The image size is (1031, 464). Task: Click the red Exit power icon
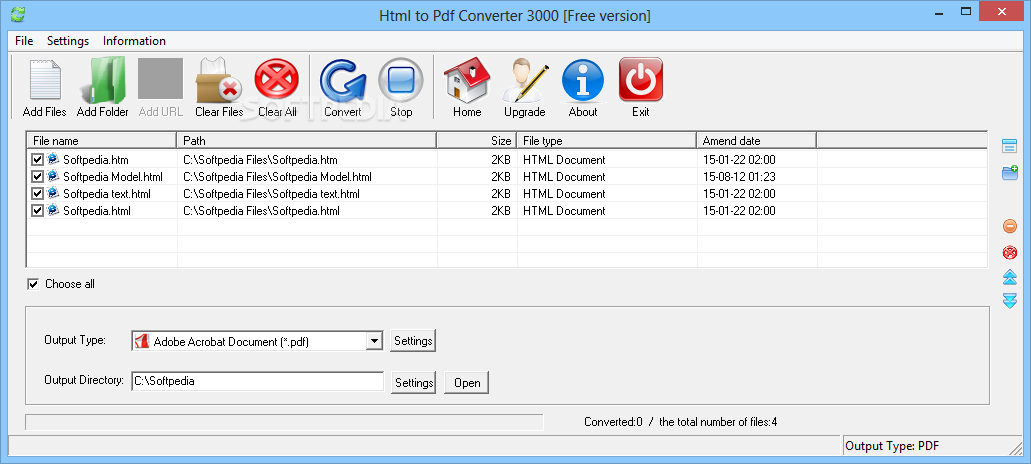(640, 80)
